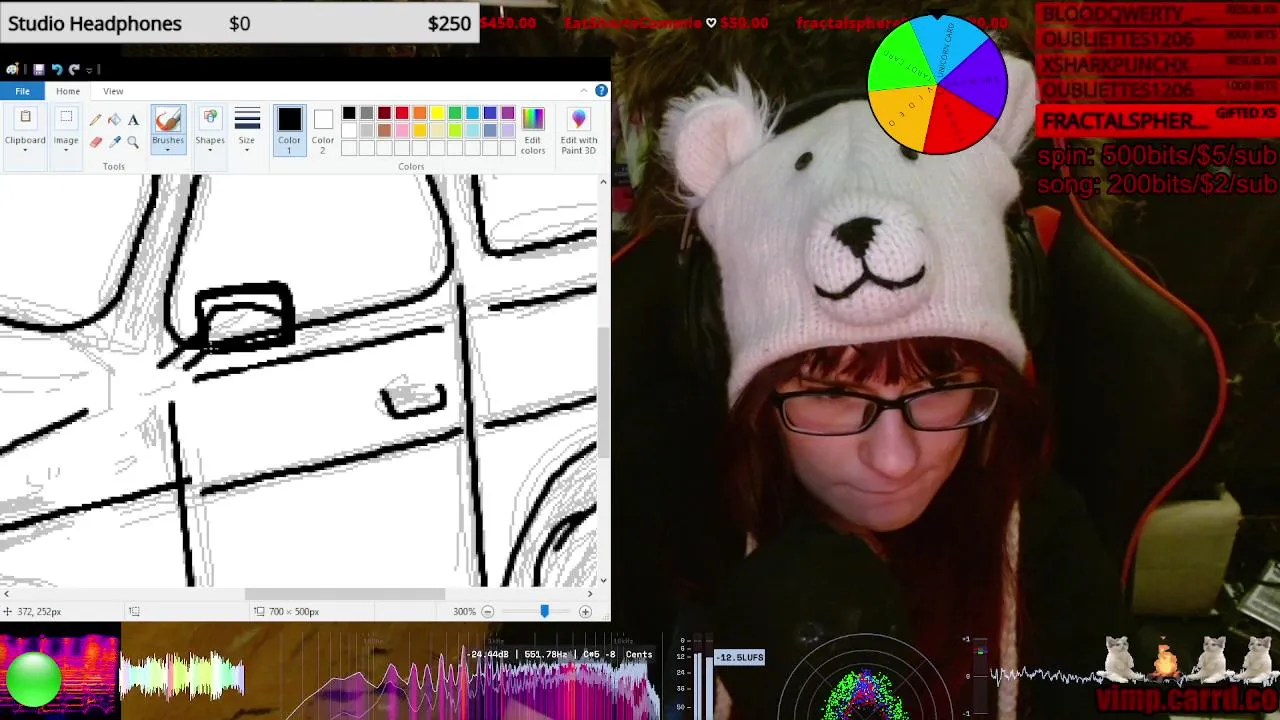This screenshot has width=1280, height=720.
Task: Click the horizontal scrollbar thumb
Action: coord(344,594)
